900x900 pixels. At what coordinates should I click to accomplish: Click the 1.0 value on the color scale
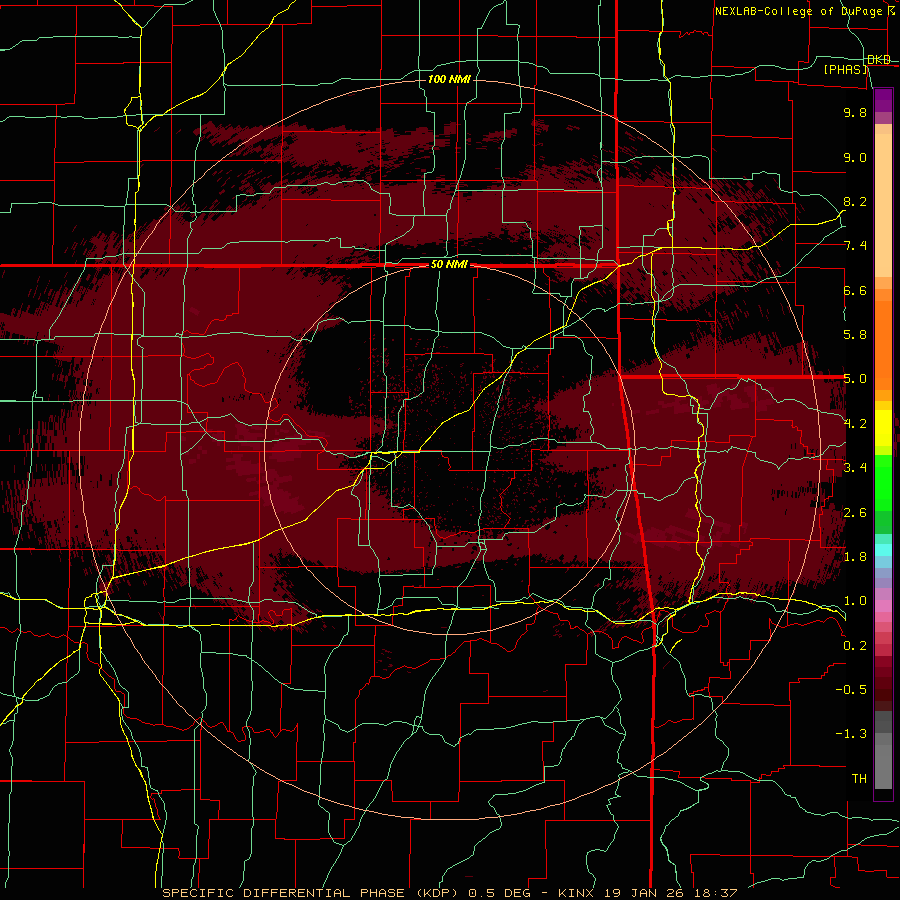click(x=855, y=601)
